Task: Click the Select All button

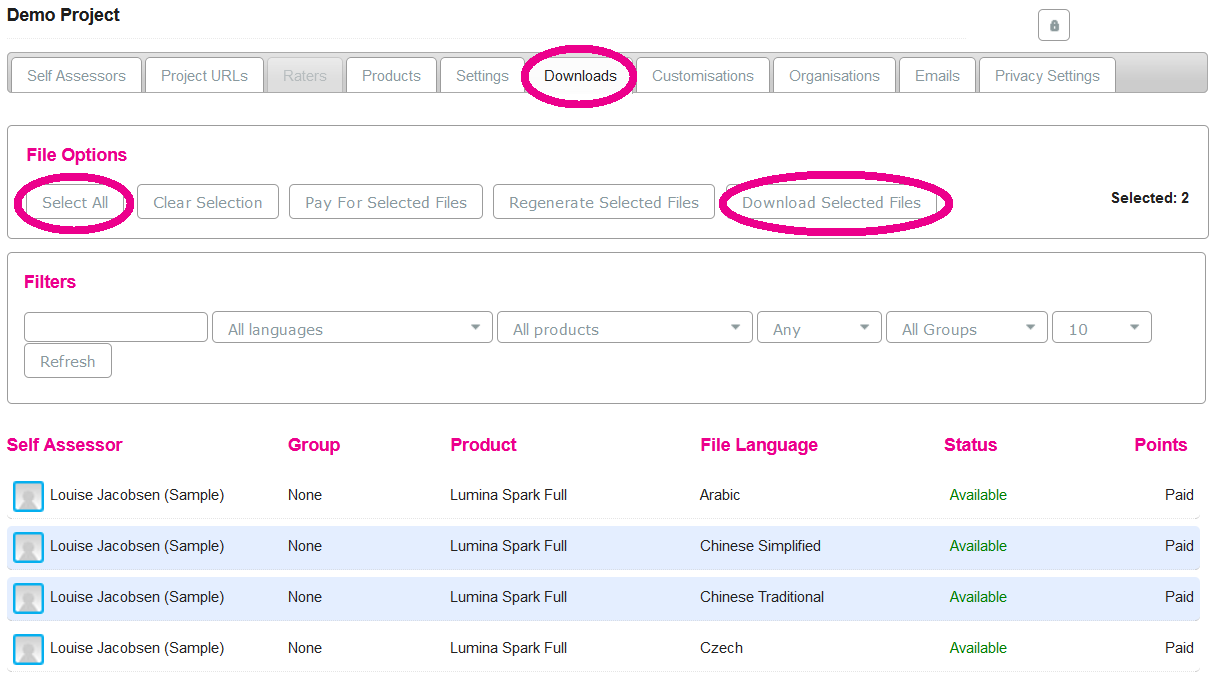Action: click(75, 202)
